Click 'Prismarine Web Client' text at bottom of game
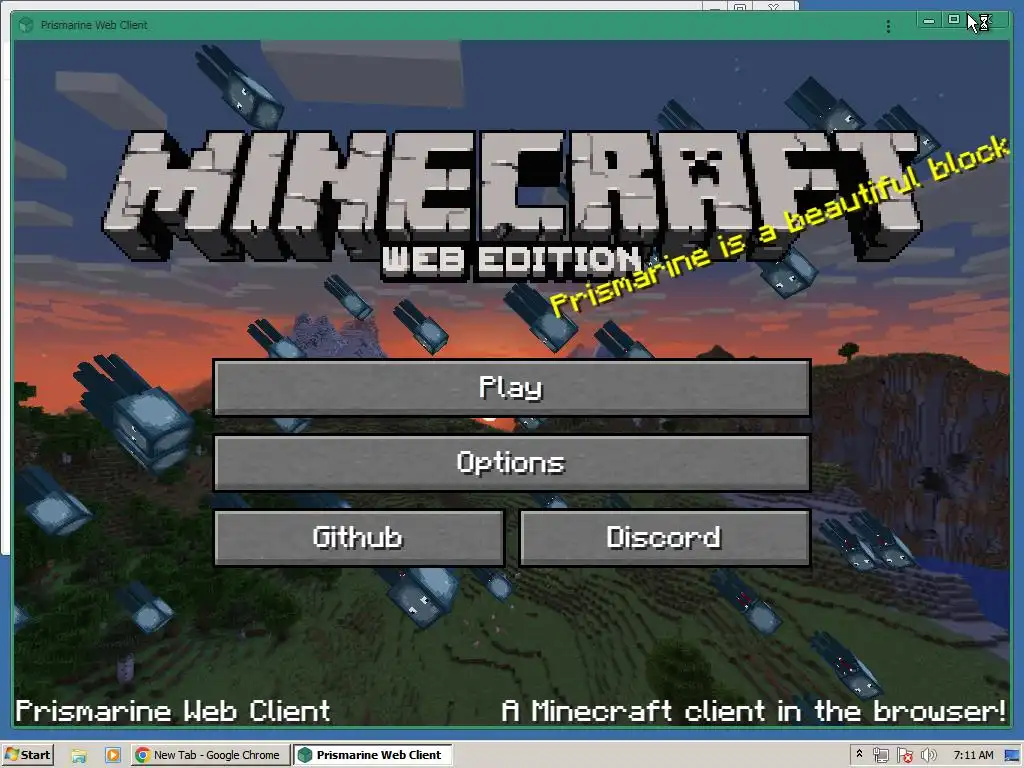Viewport: 1024px width, 768px height. point(173,711)
